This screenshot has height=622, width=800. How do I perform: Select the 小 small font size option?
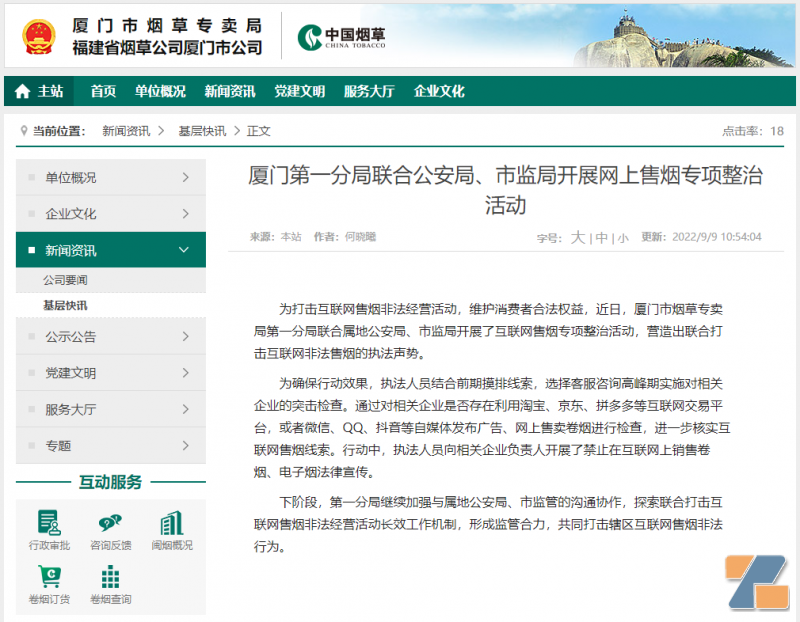[623, 237]
